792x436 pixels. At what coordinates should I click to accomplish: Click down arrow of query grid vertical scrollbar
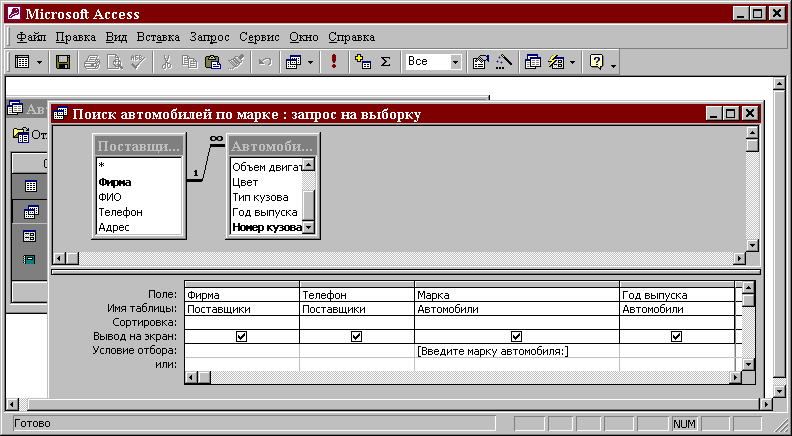click(x=749, y=364)
